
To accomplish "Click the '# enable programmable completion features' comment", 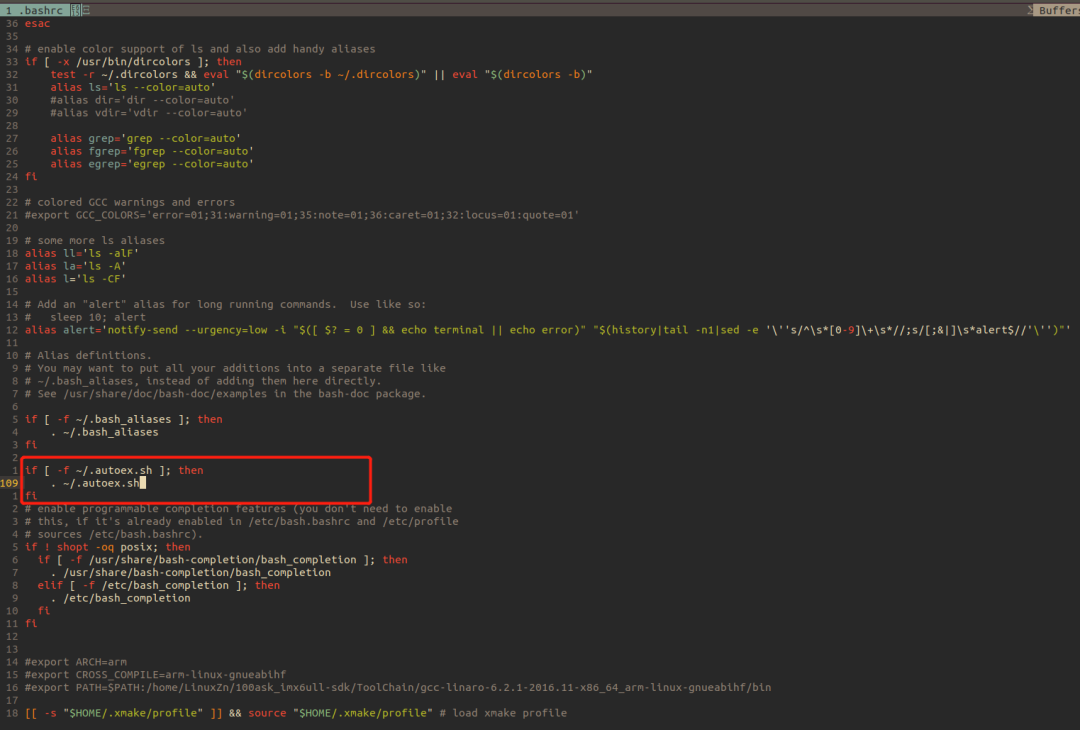I will pos(238,508).
